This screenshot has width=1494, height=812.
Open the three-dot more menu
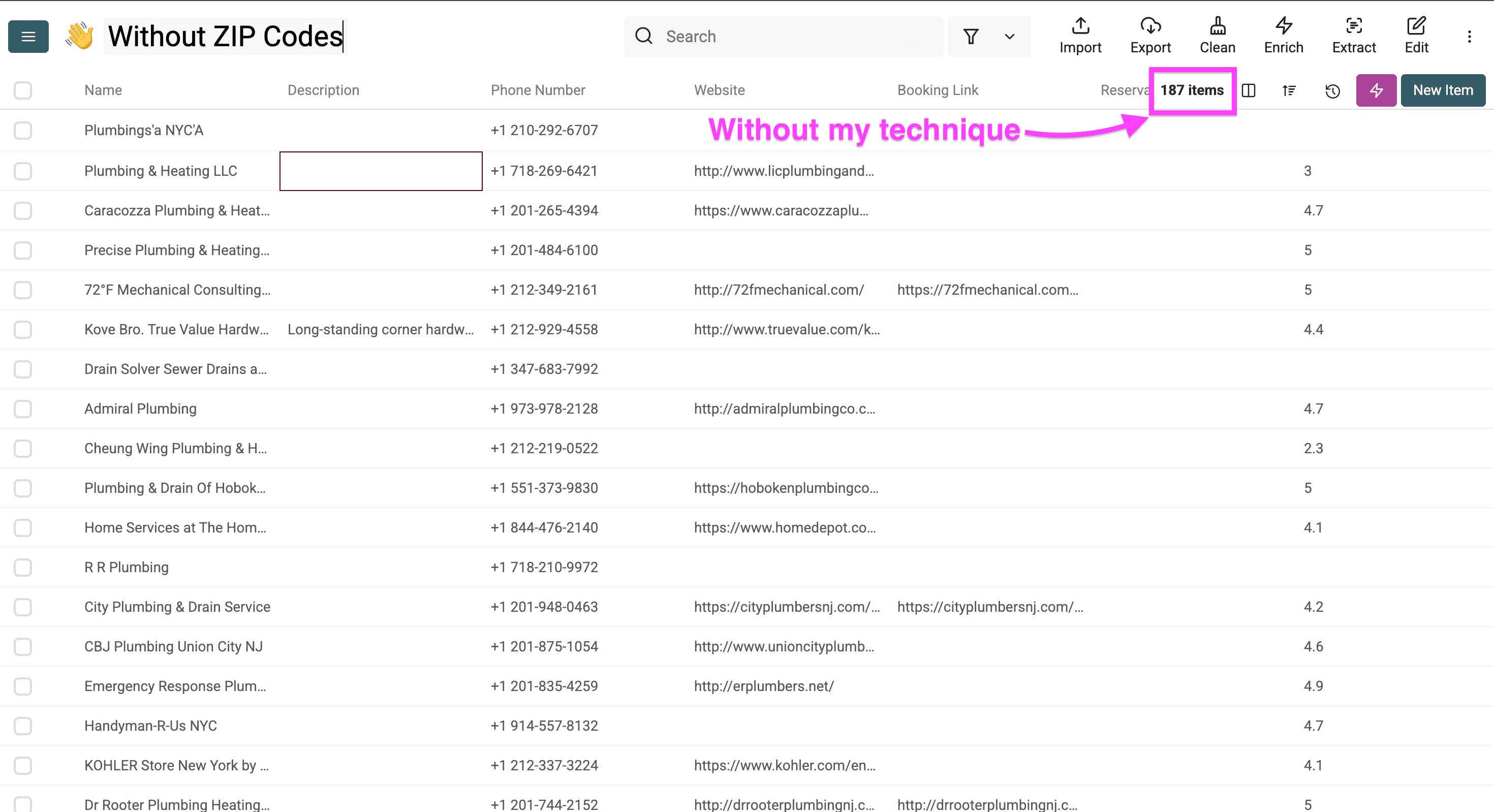click(1469, 37)
